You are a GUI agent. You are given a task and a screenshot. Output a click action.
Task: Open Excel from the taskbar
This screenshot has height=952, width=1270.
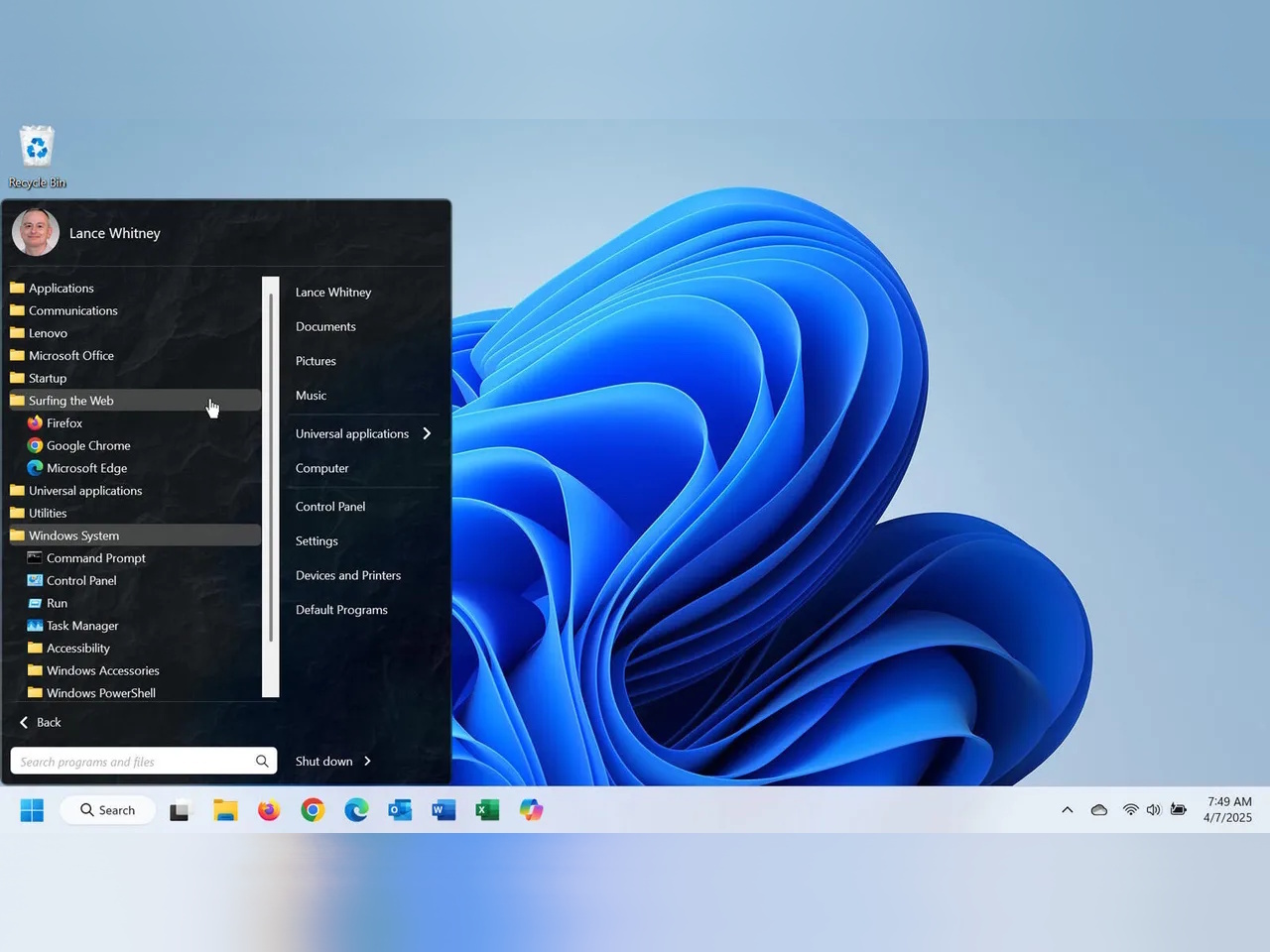487,810
